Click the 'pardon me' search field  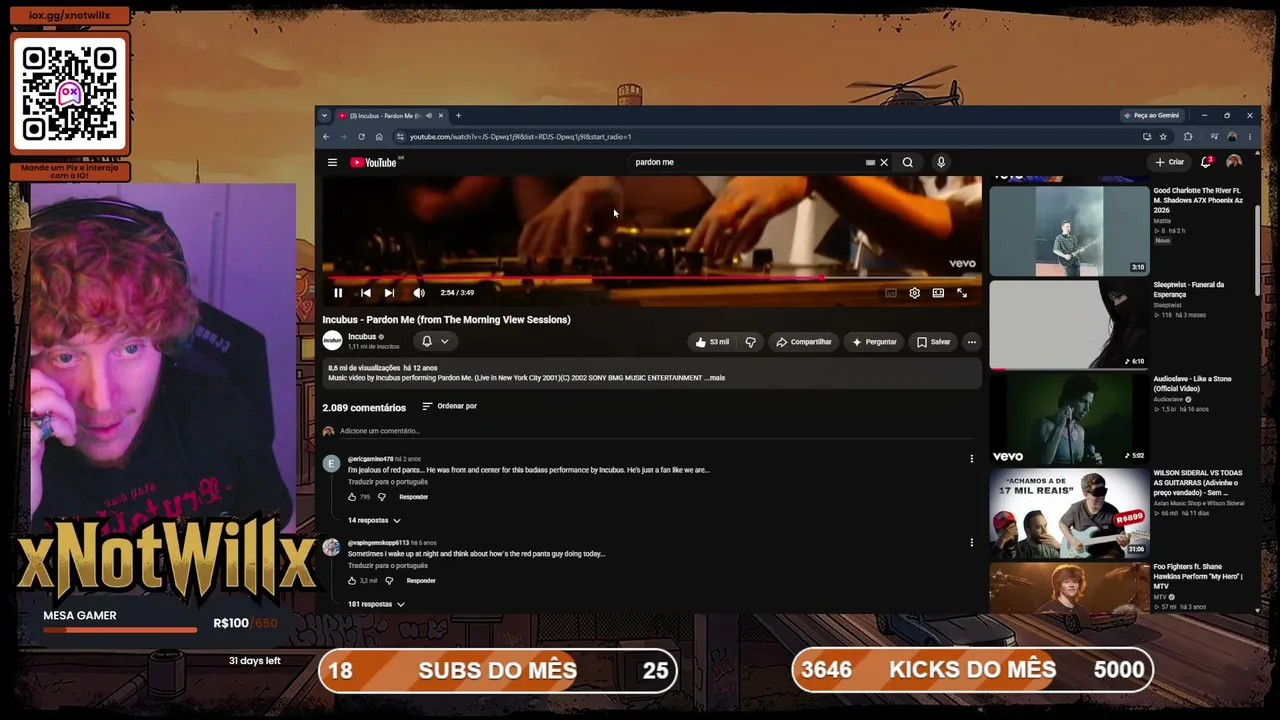[745, 162]
